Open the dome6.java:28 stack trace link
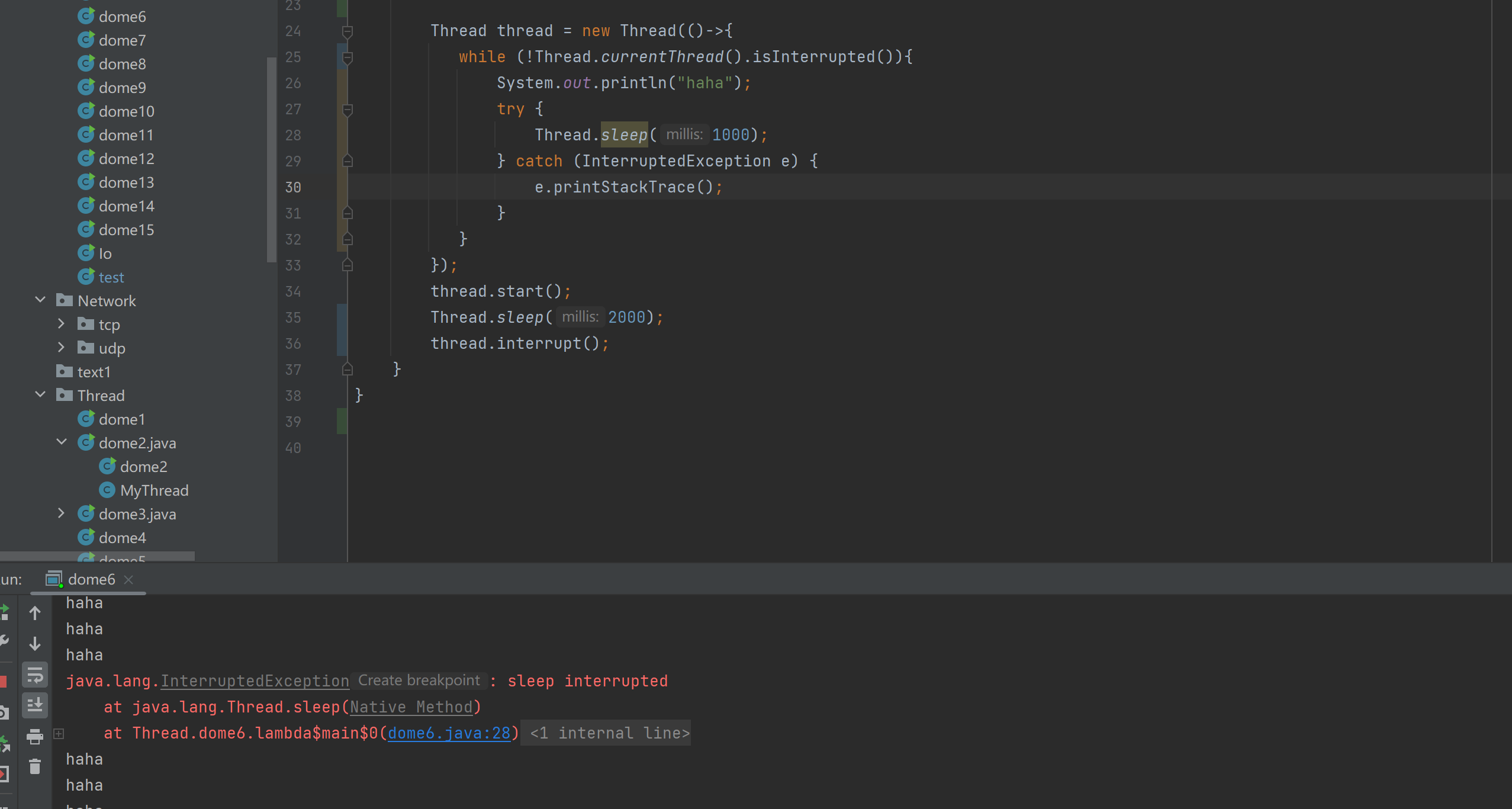Viewport: 1512px width, 809px height. (449, 733)
